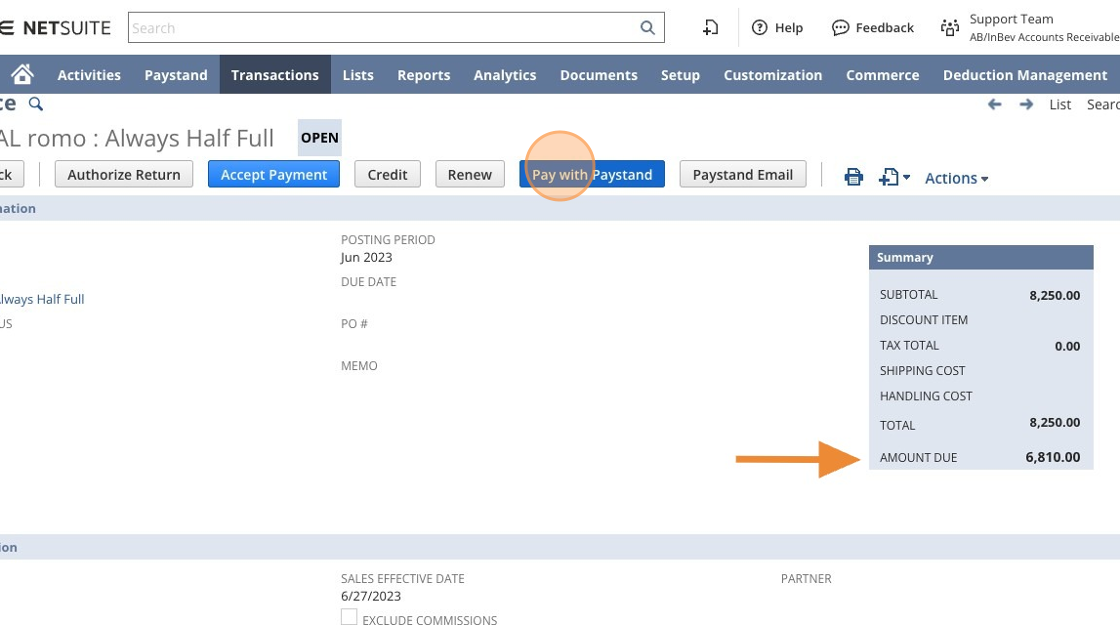Open the Setup menu
Screen dimensions: 1120x625
coord(680,75)
